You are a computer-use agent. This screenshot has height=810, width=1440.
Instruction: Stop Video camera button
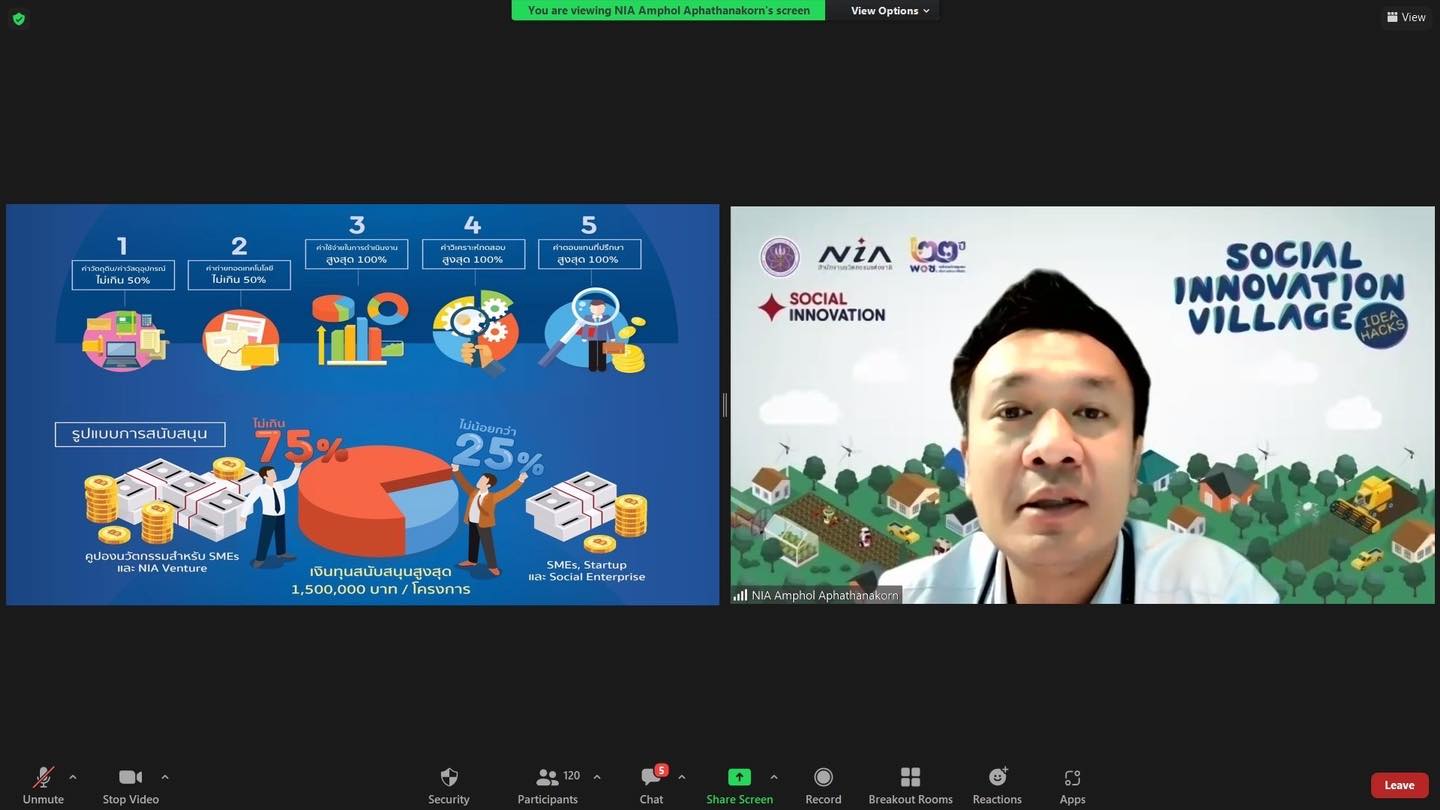point(130,785)
